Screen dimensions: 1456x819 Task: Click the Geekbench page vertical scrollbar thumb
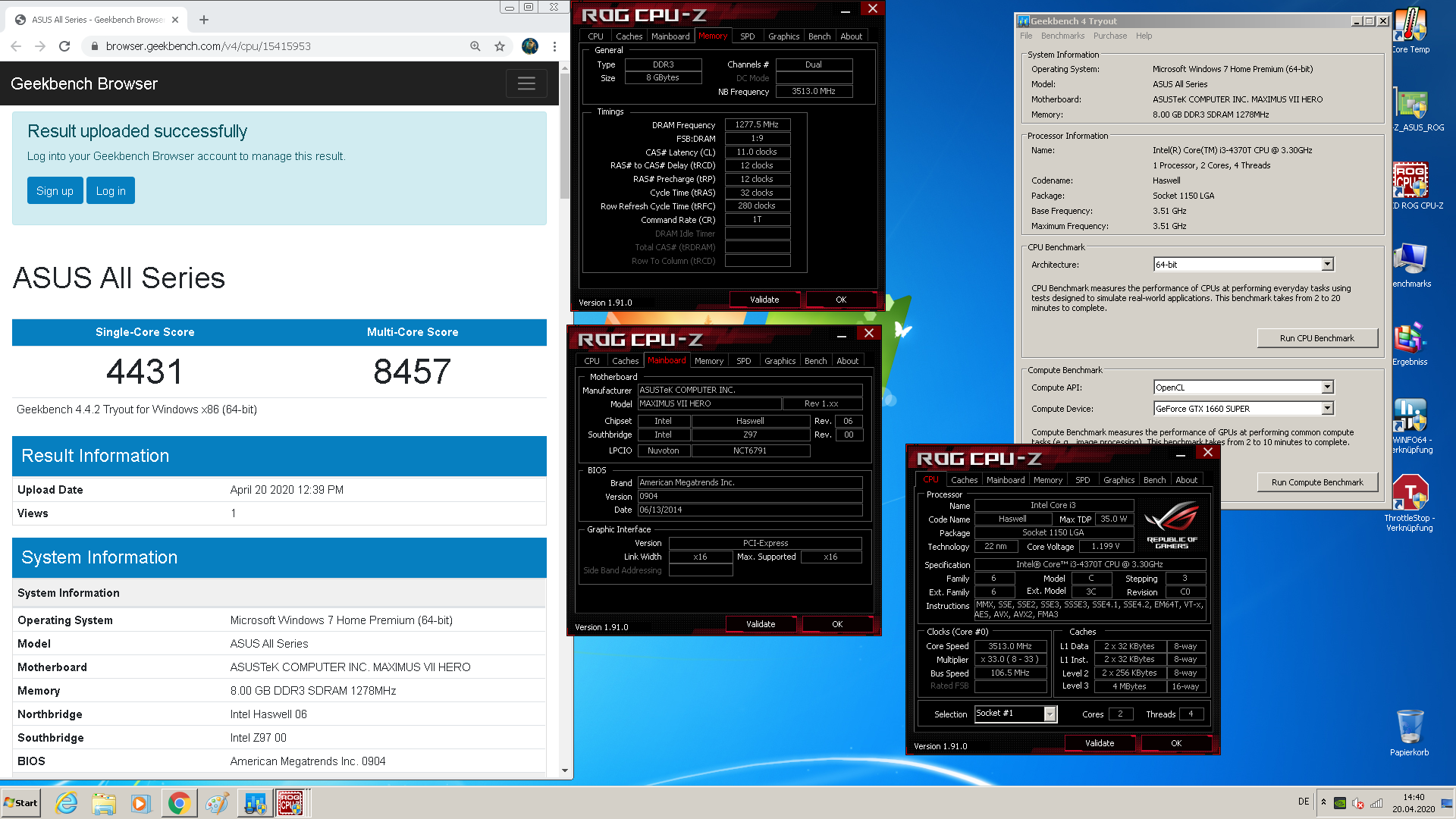[x=564, y=136]
